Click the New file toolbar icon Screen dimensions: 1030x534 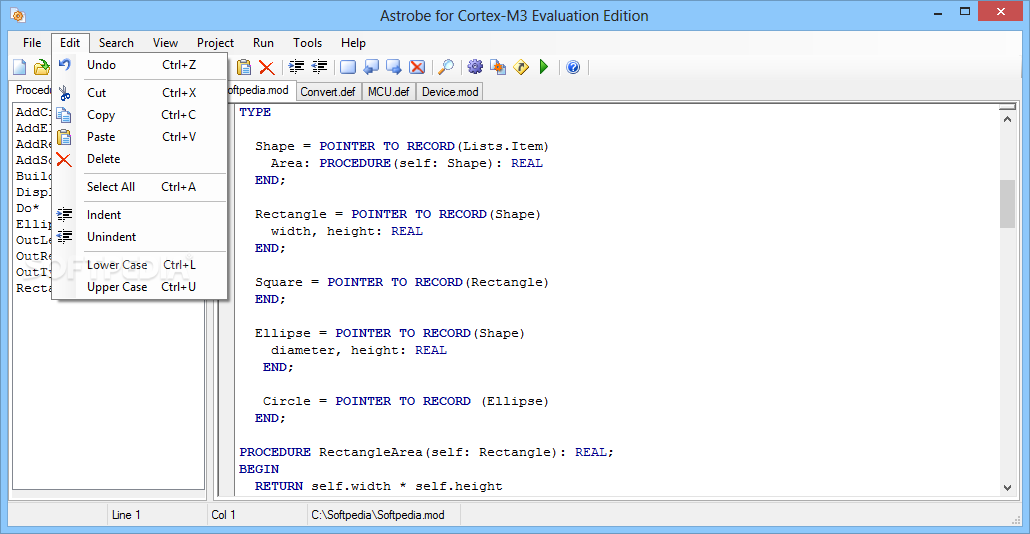(x=20, y=67)
